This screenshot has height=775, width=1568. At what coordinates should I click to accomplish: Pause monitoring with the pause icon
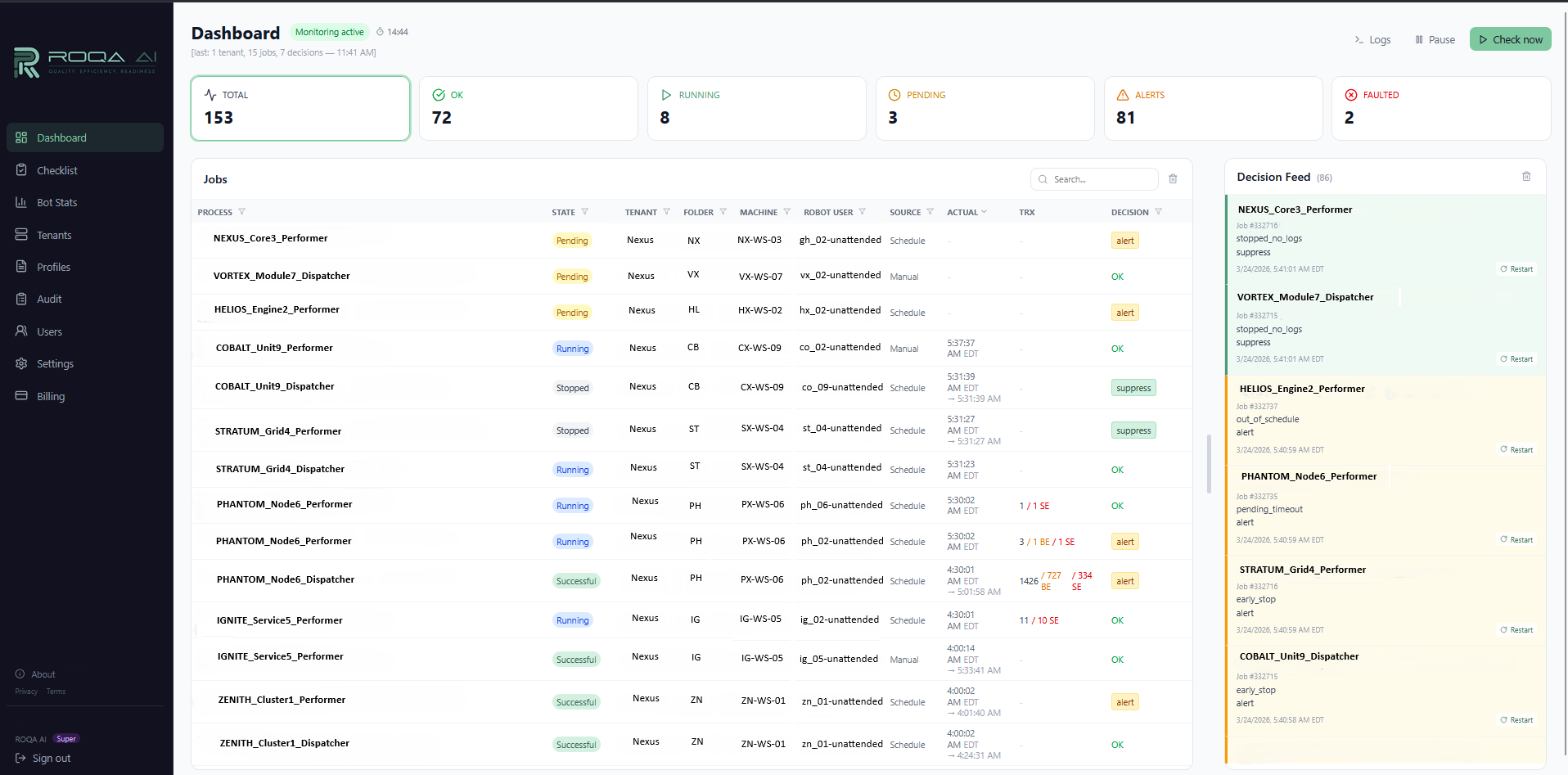[1420, 39]
